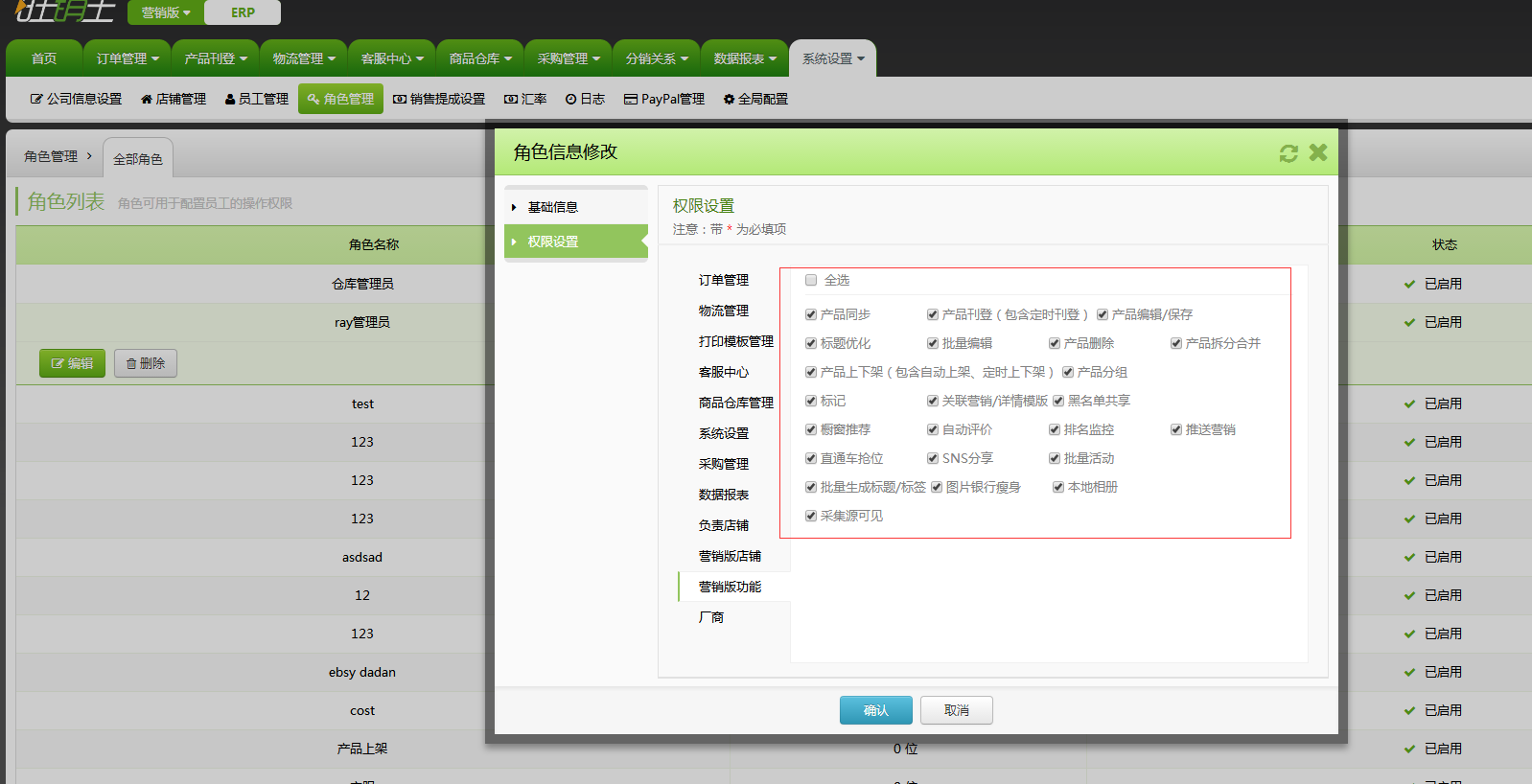Click 取消 button
The height and width of the screenshot is (784, 1532).
point(957,710)
